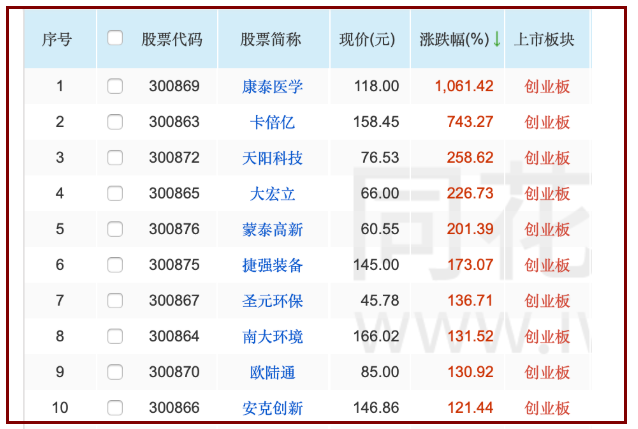This screenshot has height=429, width=638.
Task: Click the green sort arrow on 涨跌幅
Action: 496,39
